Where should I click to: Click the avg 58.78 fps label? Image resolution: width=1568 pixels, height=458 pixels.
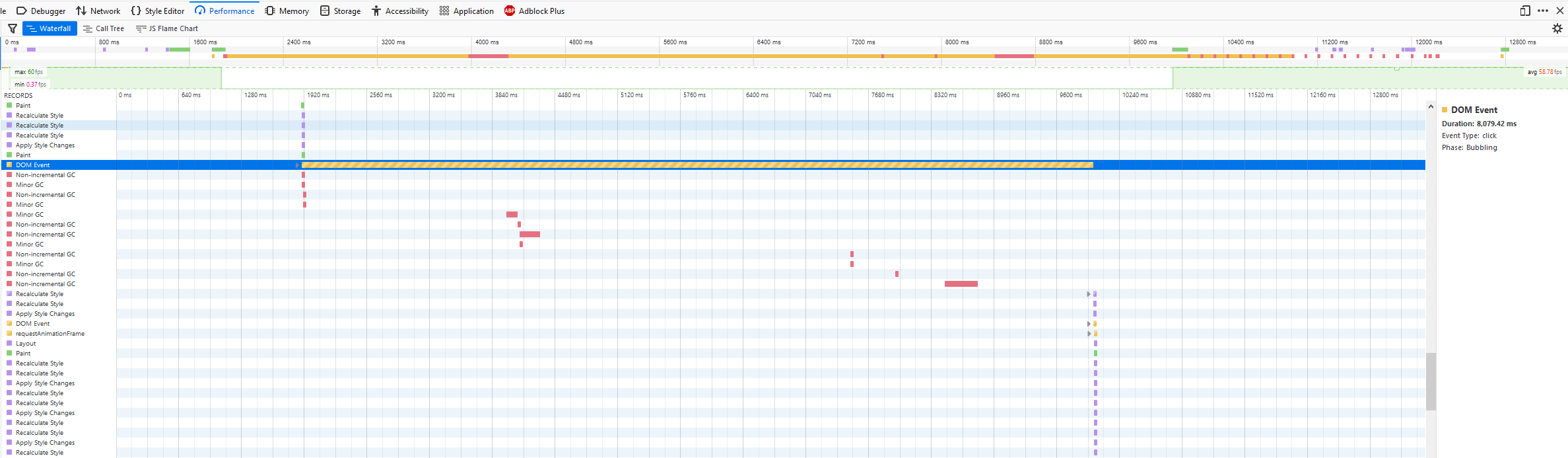1545,72
